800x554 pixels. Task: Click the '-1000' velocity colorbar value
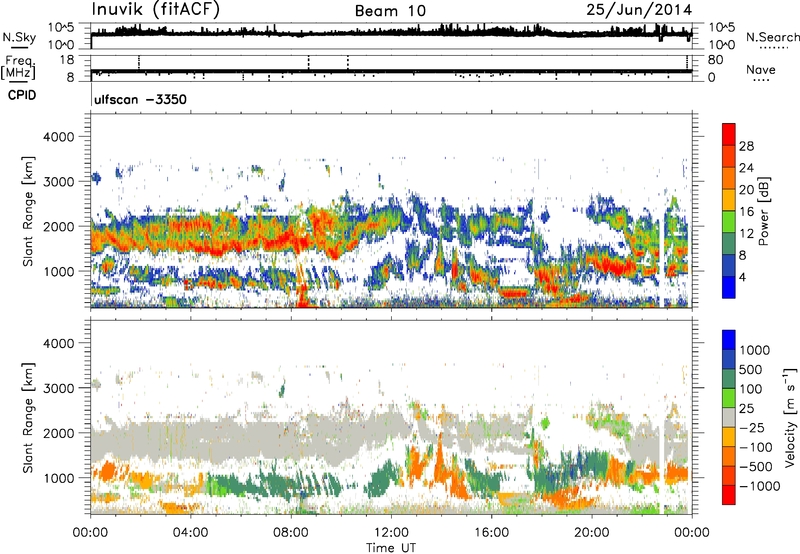759,486
